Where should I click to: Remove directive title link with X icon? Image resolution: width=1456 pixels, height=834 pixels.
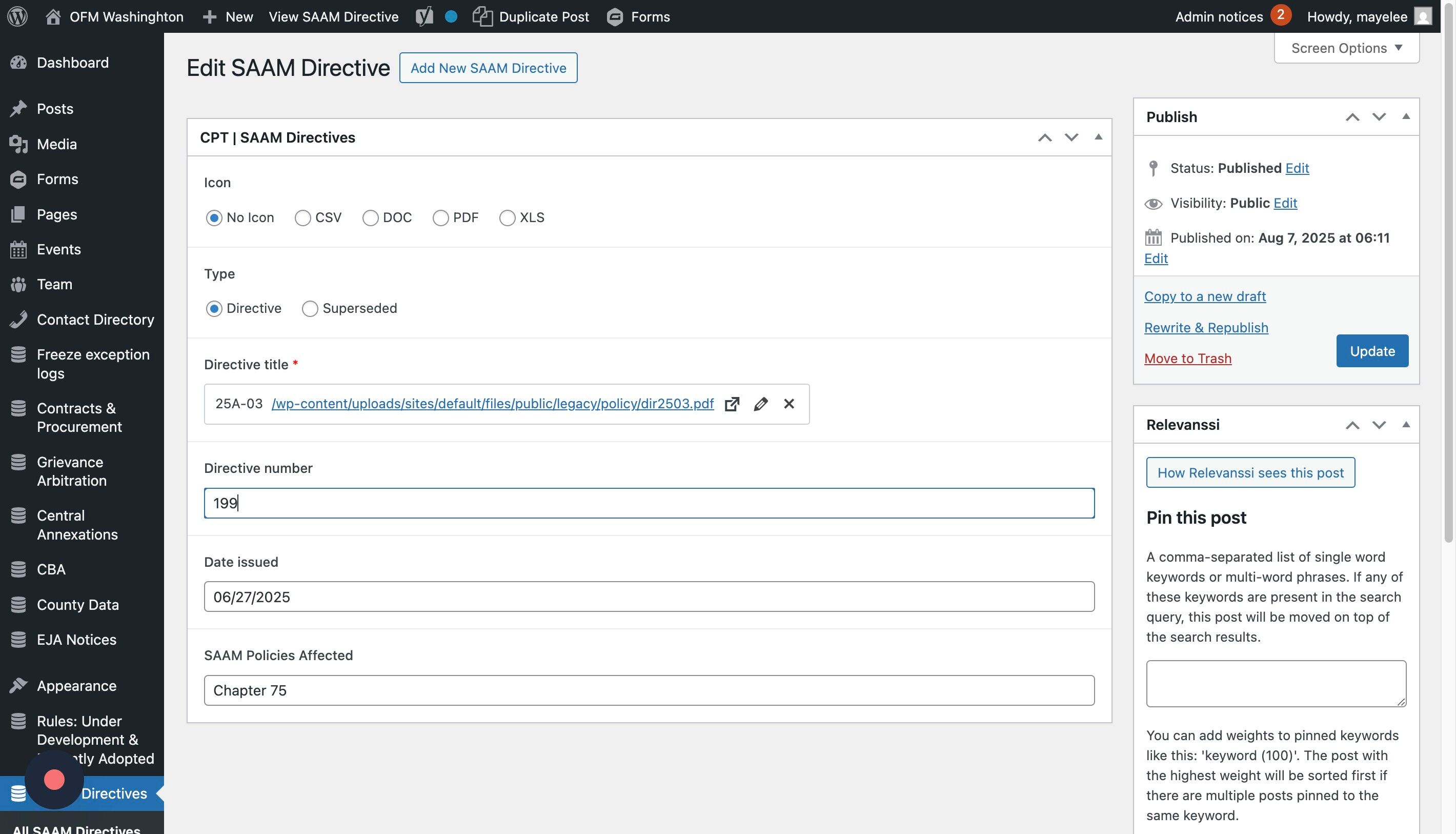pyautogui.click(x=789, y=404)
